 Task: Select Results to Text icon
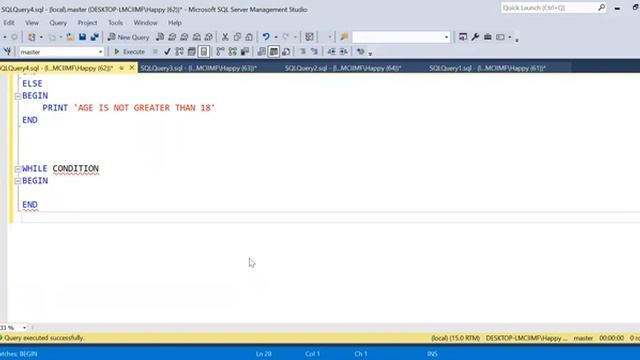click(262, 52)
